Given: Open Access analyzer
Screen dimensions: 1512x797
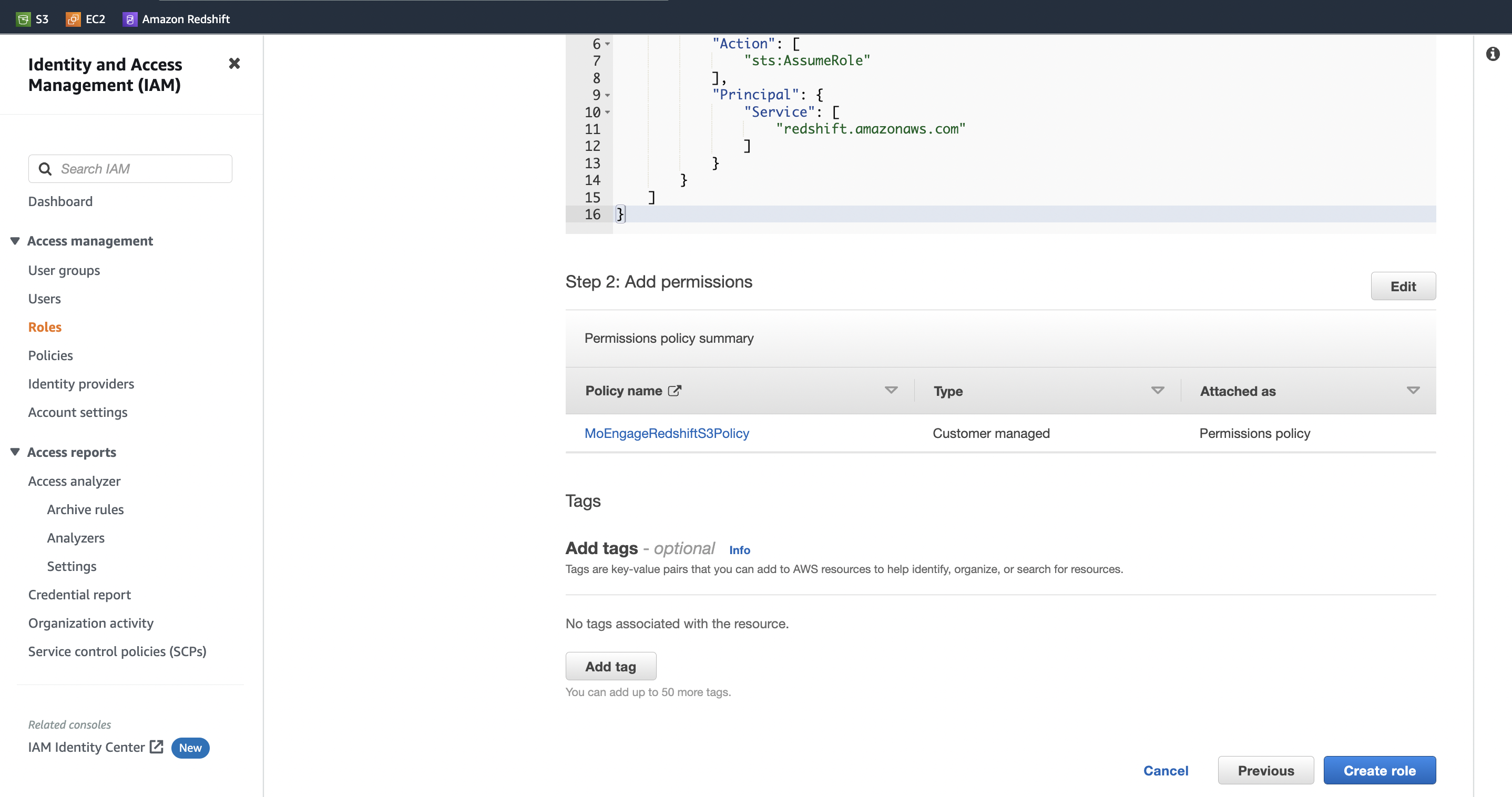Looking at the screenshot, I should click(x=75, y=481).
